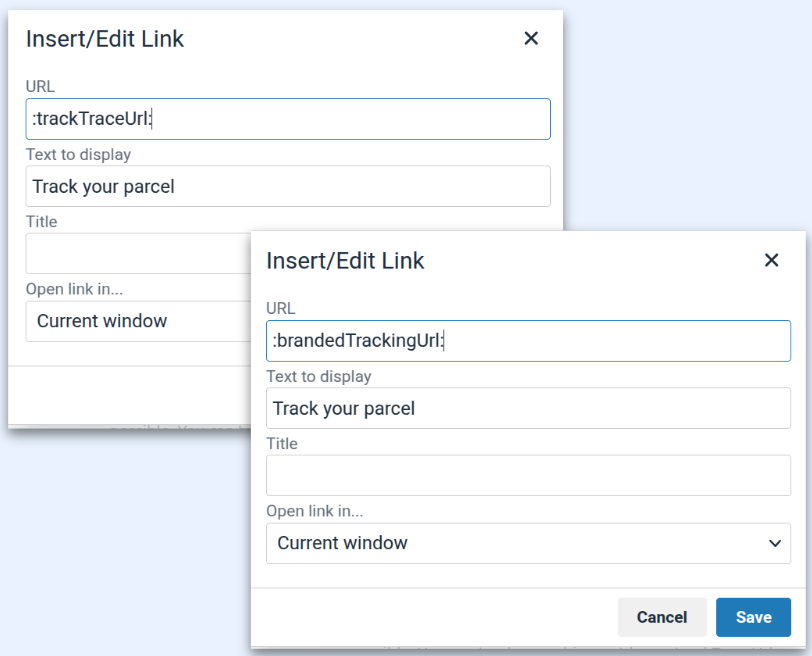Click the chevron arrow on Open link in dropdown
The image size is (812, 656).
(774, 543)
